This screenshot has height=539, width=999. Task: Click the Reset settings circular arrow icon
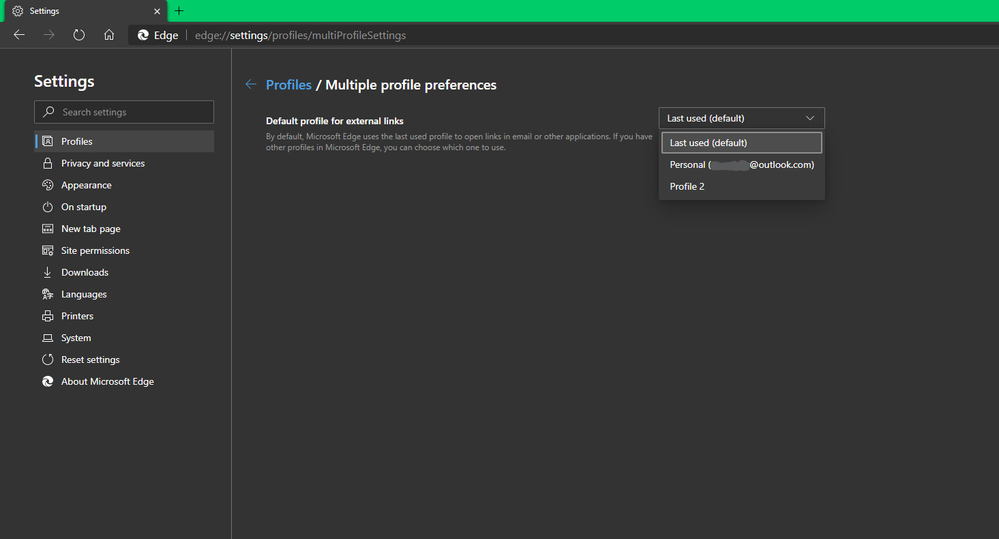[48, 359]
